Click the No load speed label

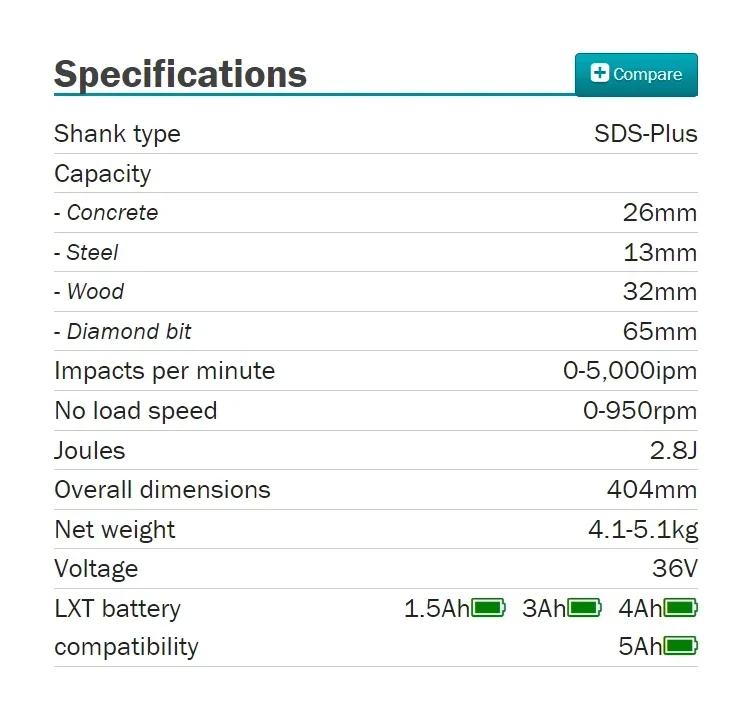135,411
